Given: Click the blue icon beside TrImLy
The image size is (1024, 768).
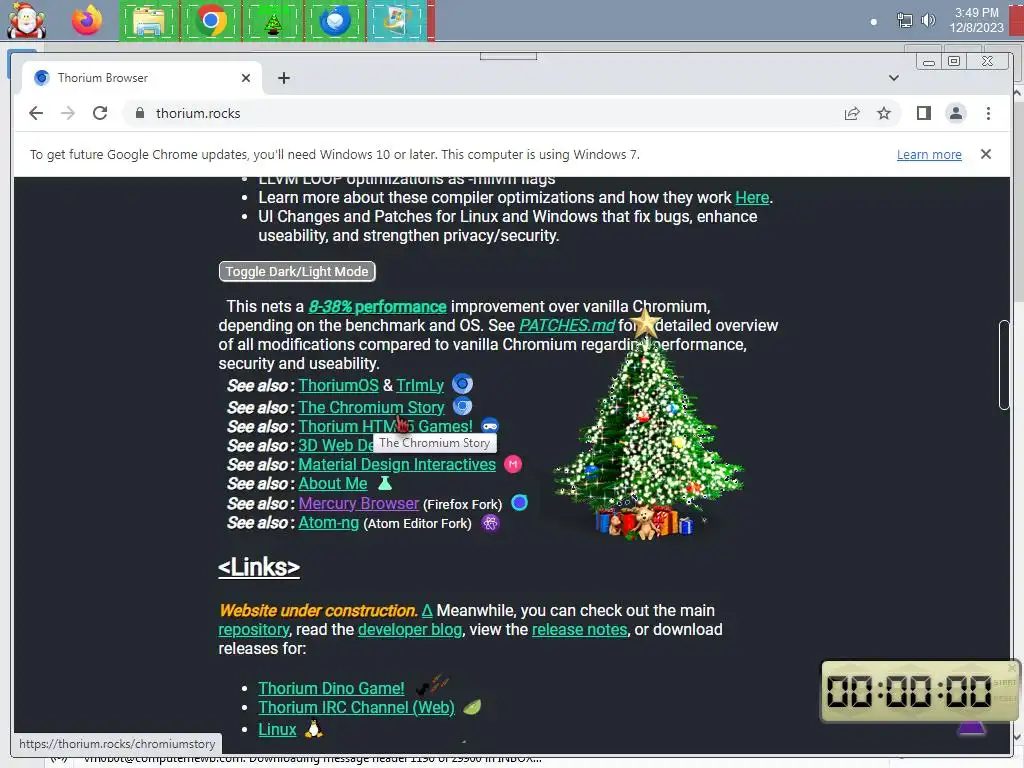Looking at the screenshot, I should click(x=462, y=384).
